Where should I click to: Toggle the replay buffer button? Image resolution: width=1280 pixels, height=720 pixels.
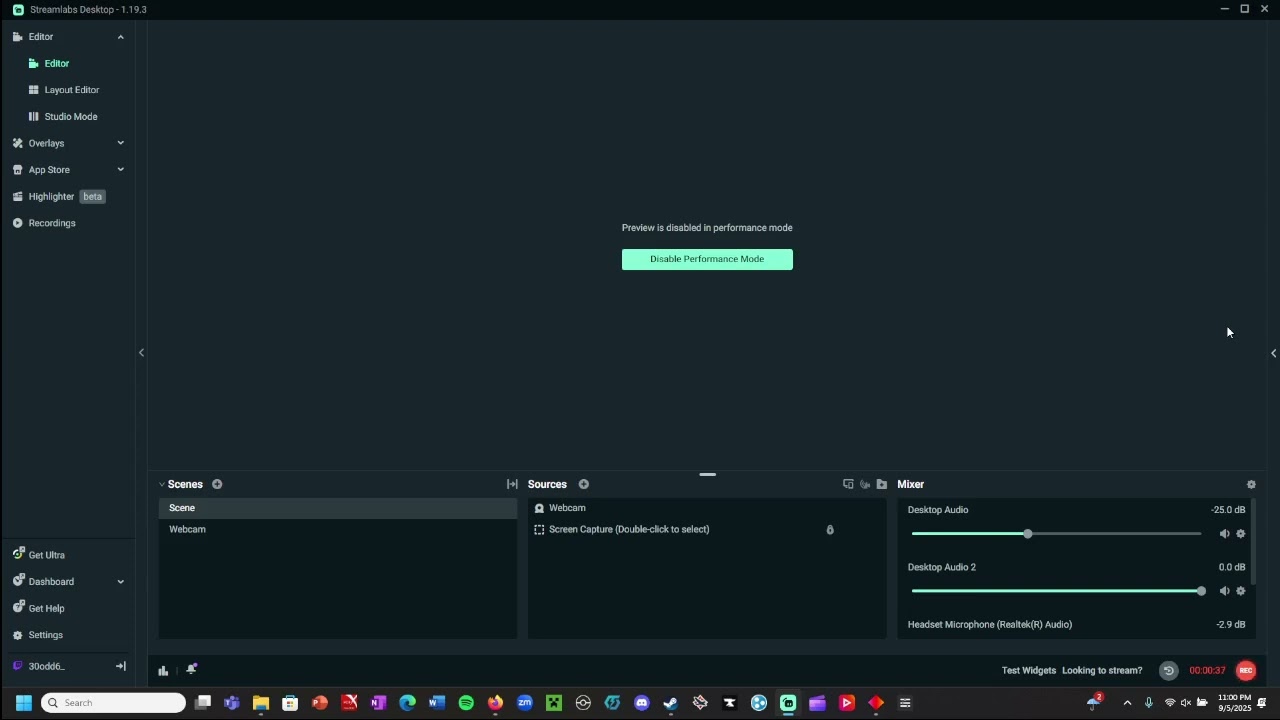pyautogui.click(x=1168, y=670)
